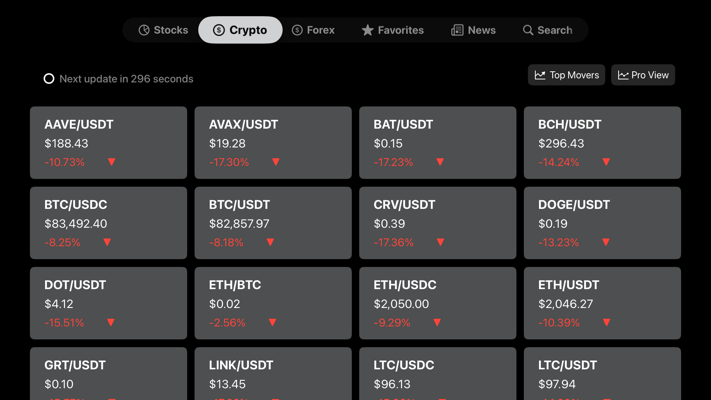The width and height of the screenshot is (711, 400).
Task: Click the $82,857.97 price
Action: pos(239,224)
